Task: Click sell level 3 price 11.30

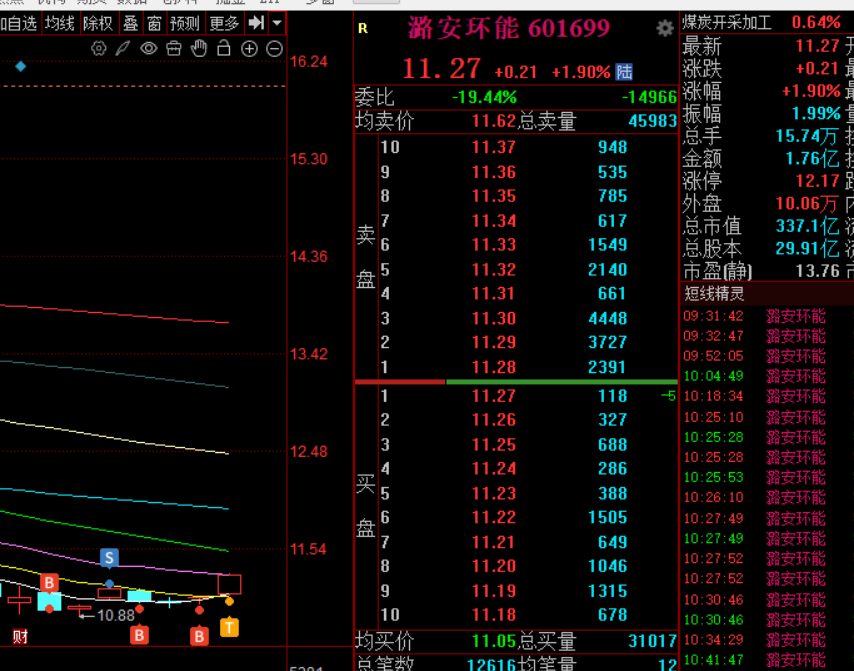Action: [493, 318]
